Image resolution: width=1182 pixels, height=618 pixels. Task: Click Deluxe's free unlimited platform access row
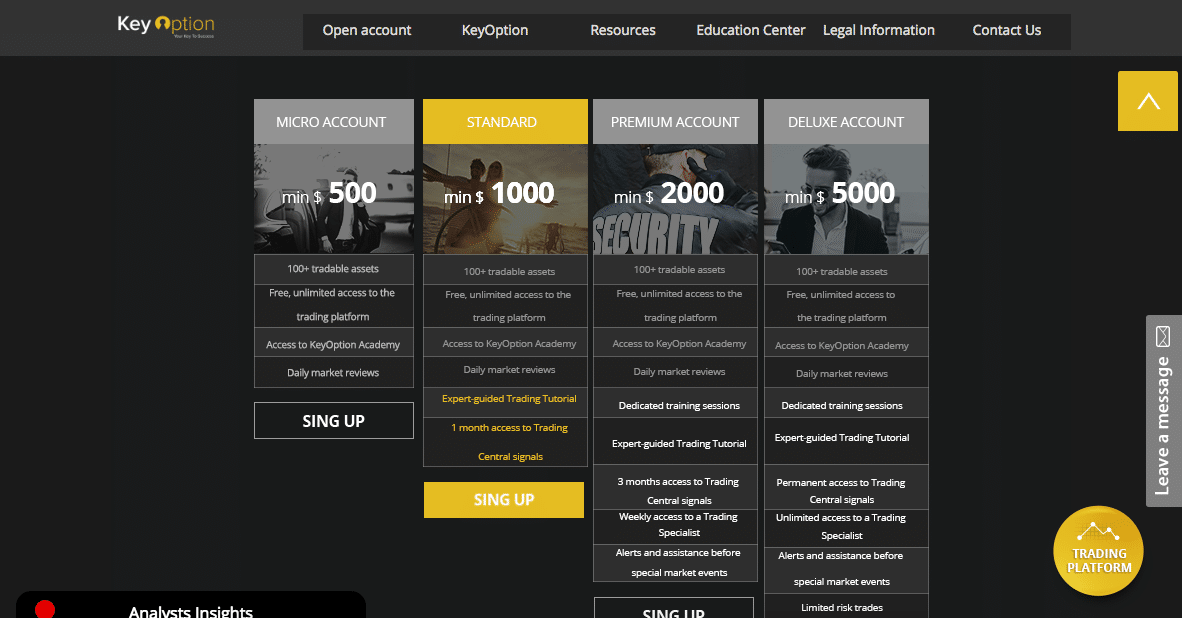coord(846,306)
